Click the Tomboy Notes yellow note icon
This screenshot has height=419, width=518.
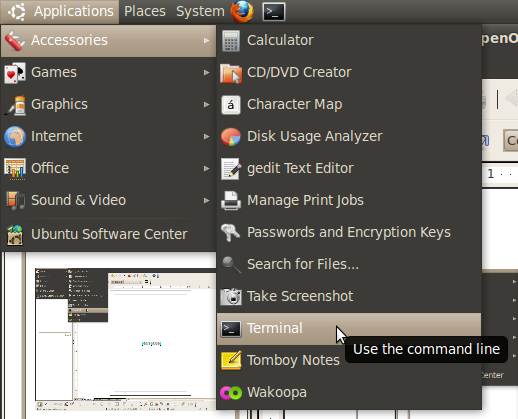231,360
